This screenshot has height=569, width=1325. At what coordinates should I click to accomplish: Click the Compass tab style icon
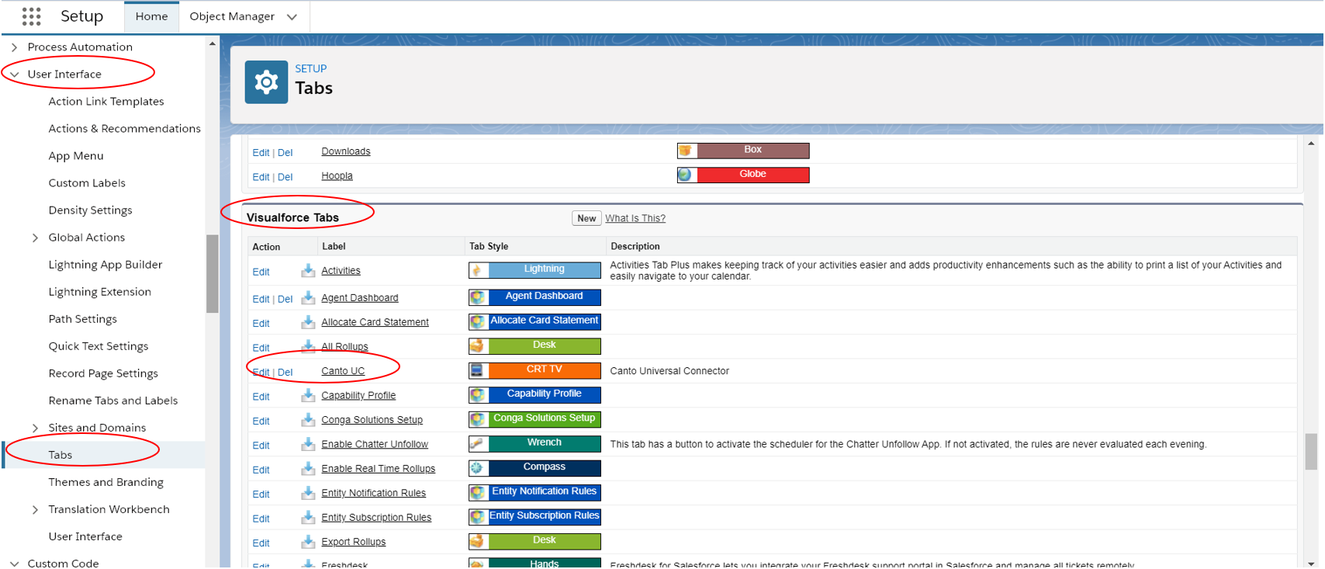click(478, 468)
